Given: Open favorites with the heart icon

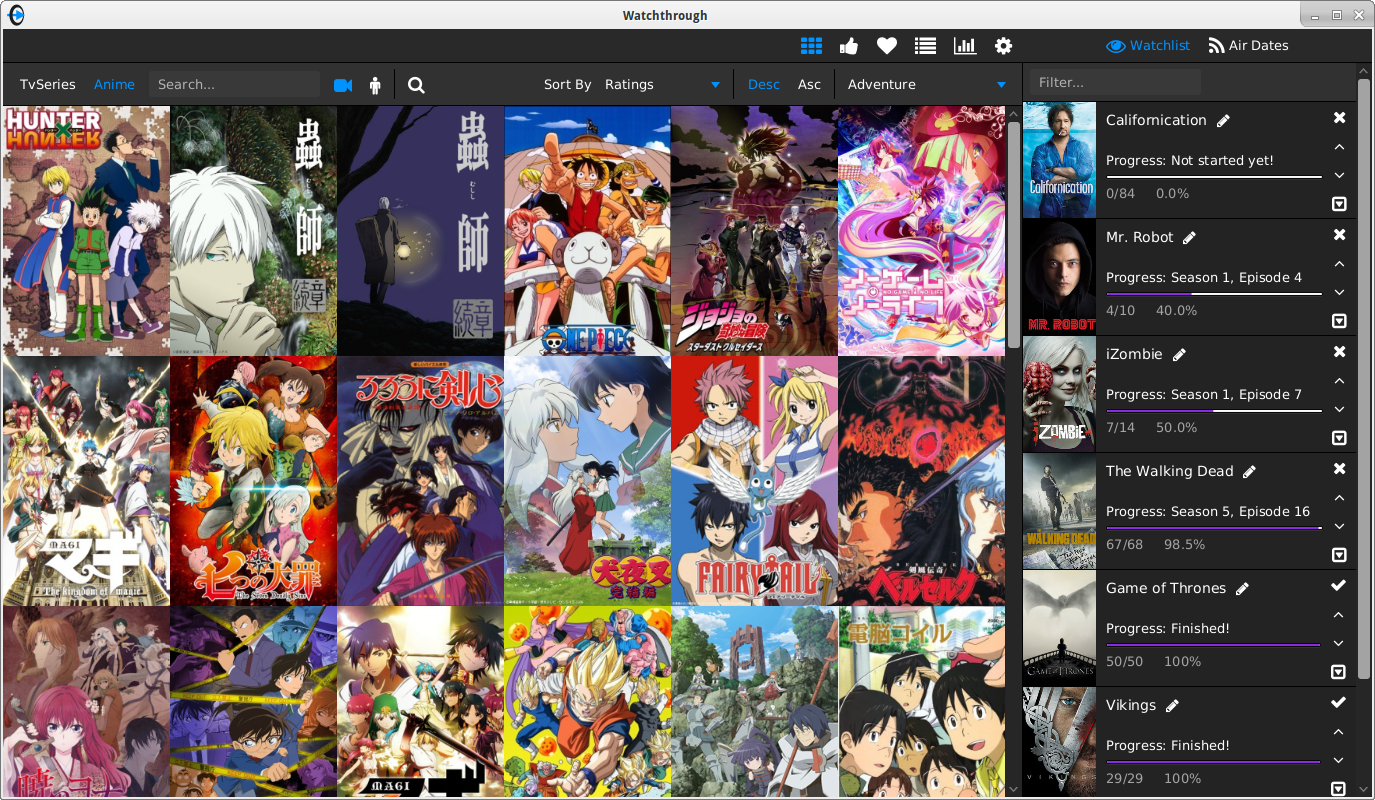Looking at the screenshot, I should click(x=886, y=46).
